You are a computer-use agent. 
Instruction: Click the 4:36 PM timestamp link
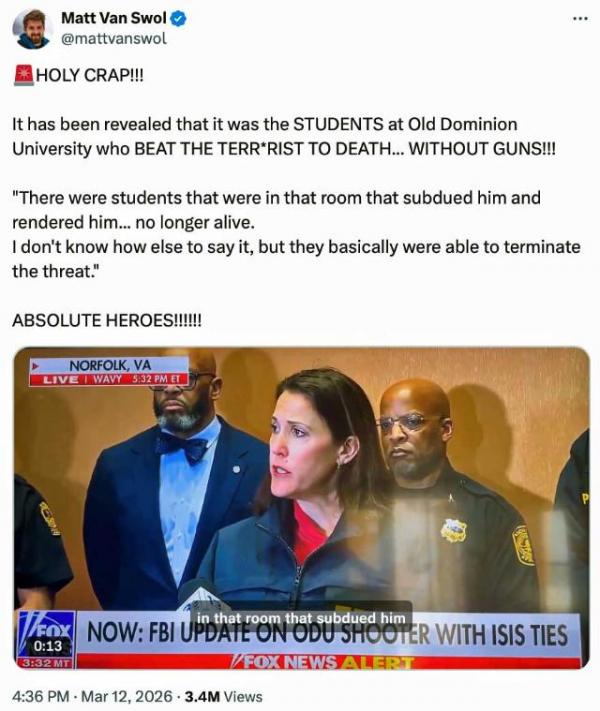40,696
